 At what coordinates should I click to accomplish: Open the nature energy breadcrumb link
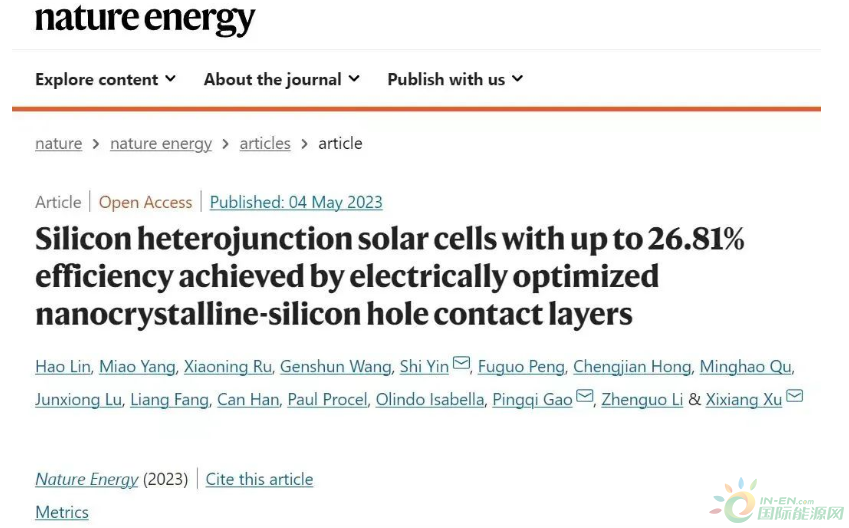coord(161,143)
